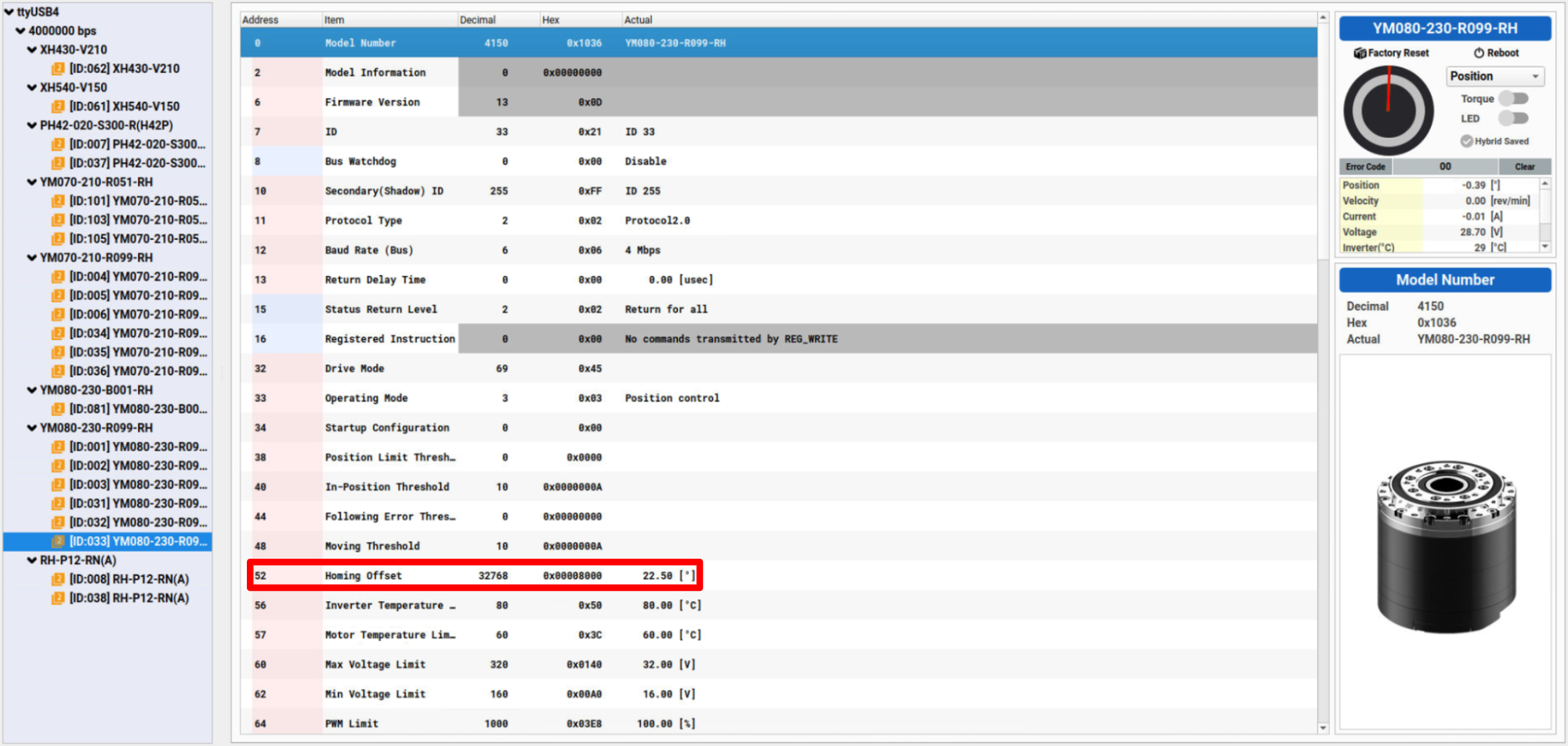Click the Hybrid Saved check icon
Viewport: 1568px width, 746px height.
1466,141
